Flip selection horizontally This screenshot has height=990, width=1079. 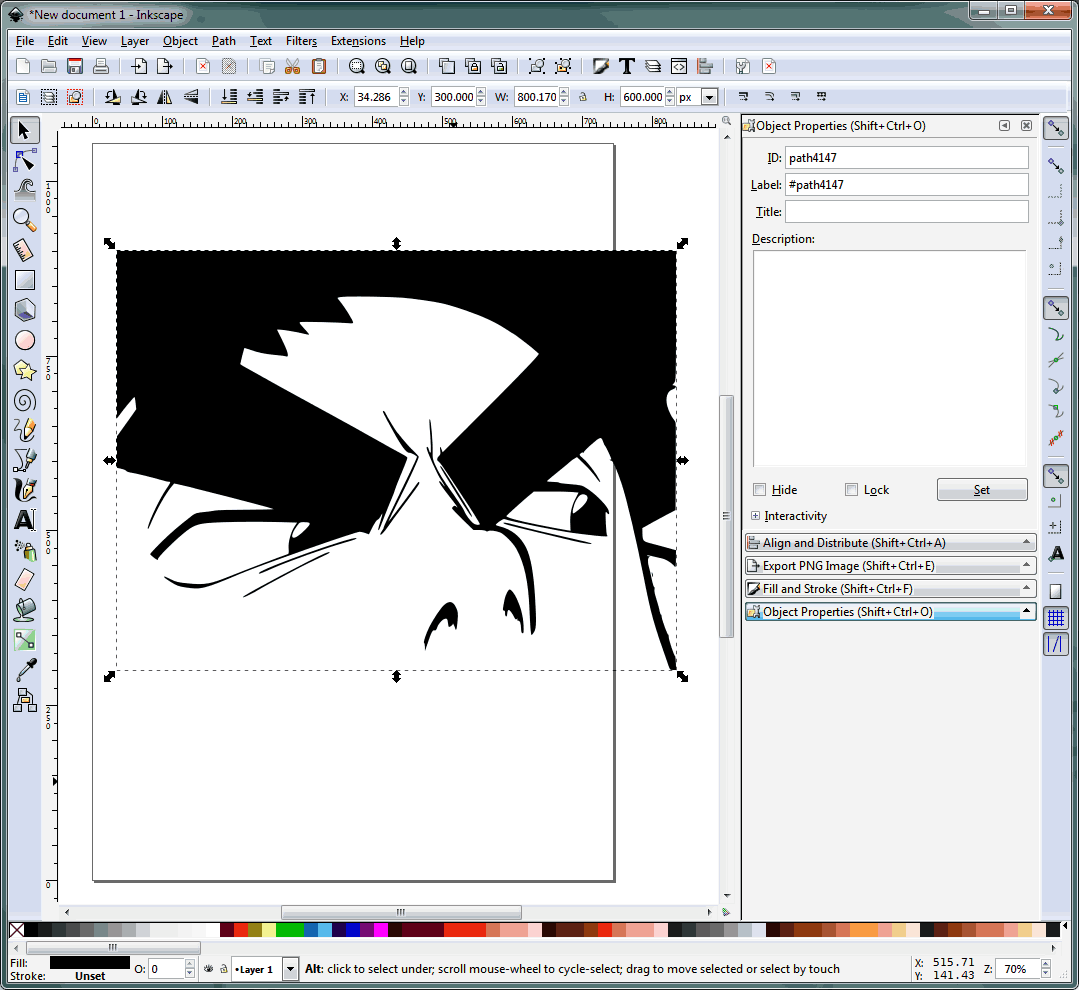tap(164, 97)
